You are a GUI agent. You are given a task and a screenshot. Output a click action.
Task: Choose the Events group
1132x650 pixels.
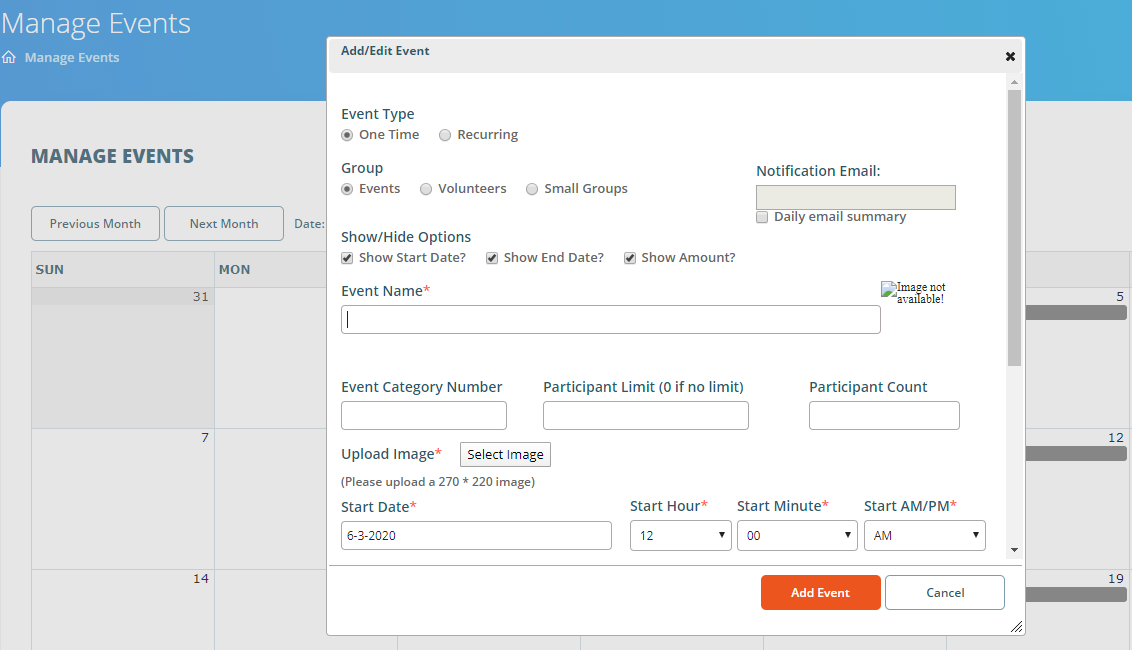pyautogui.click(x=347, y=189)
